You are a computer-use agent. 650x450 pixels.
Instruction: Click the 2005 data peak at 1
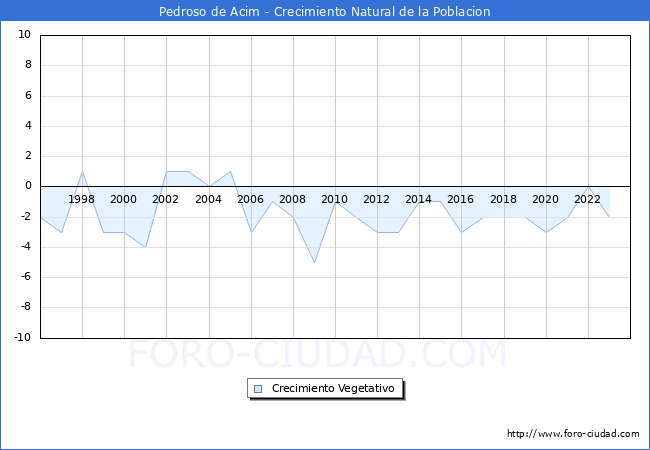tap(230, 172)
